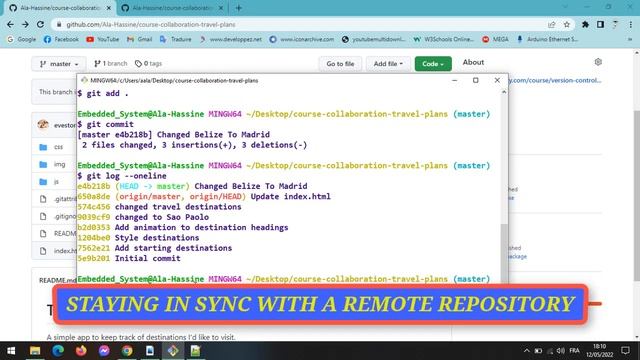Open Microsoft Edge from taskbar
640x360 pixels.
(x=58, y=351)
